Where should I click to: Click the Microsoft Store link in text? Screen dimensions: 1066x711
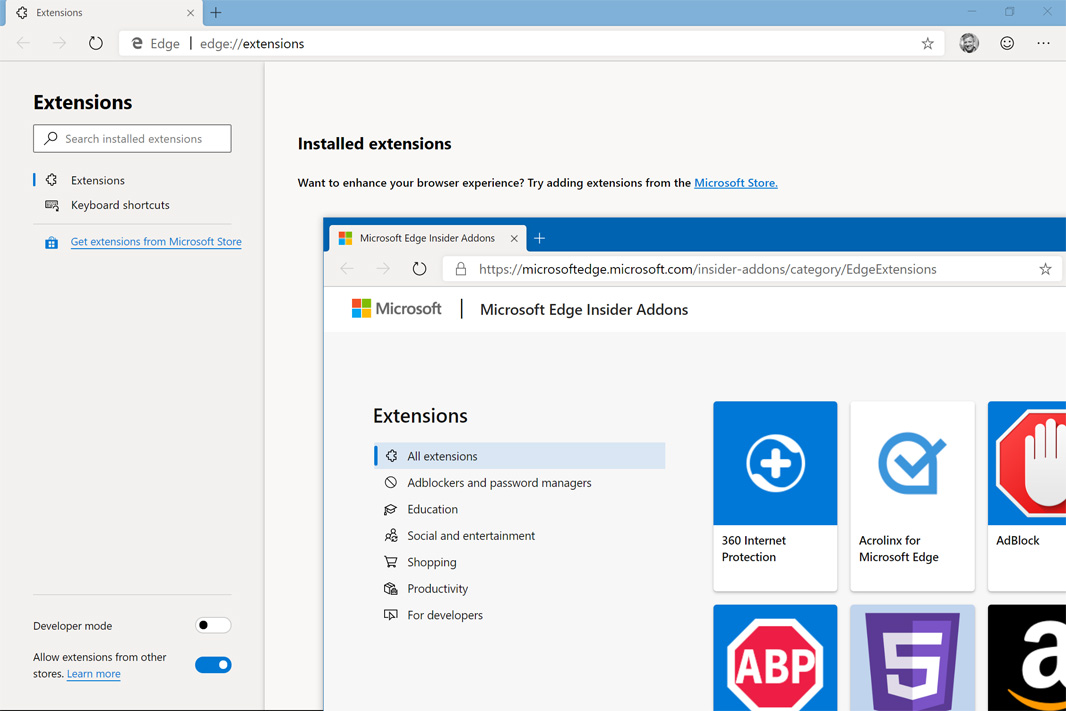click(x=735, y=183)
